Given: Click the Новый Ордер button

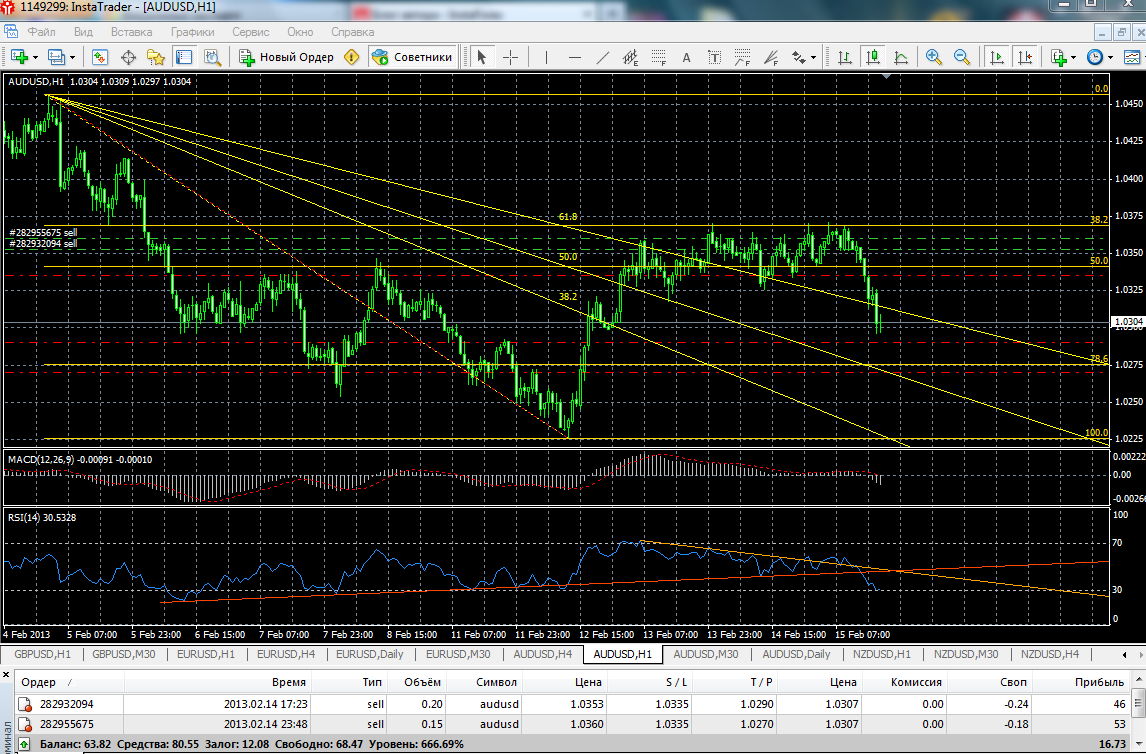Looking at the screenshot, I should click(x=286, y=57).
